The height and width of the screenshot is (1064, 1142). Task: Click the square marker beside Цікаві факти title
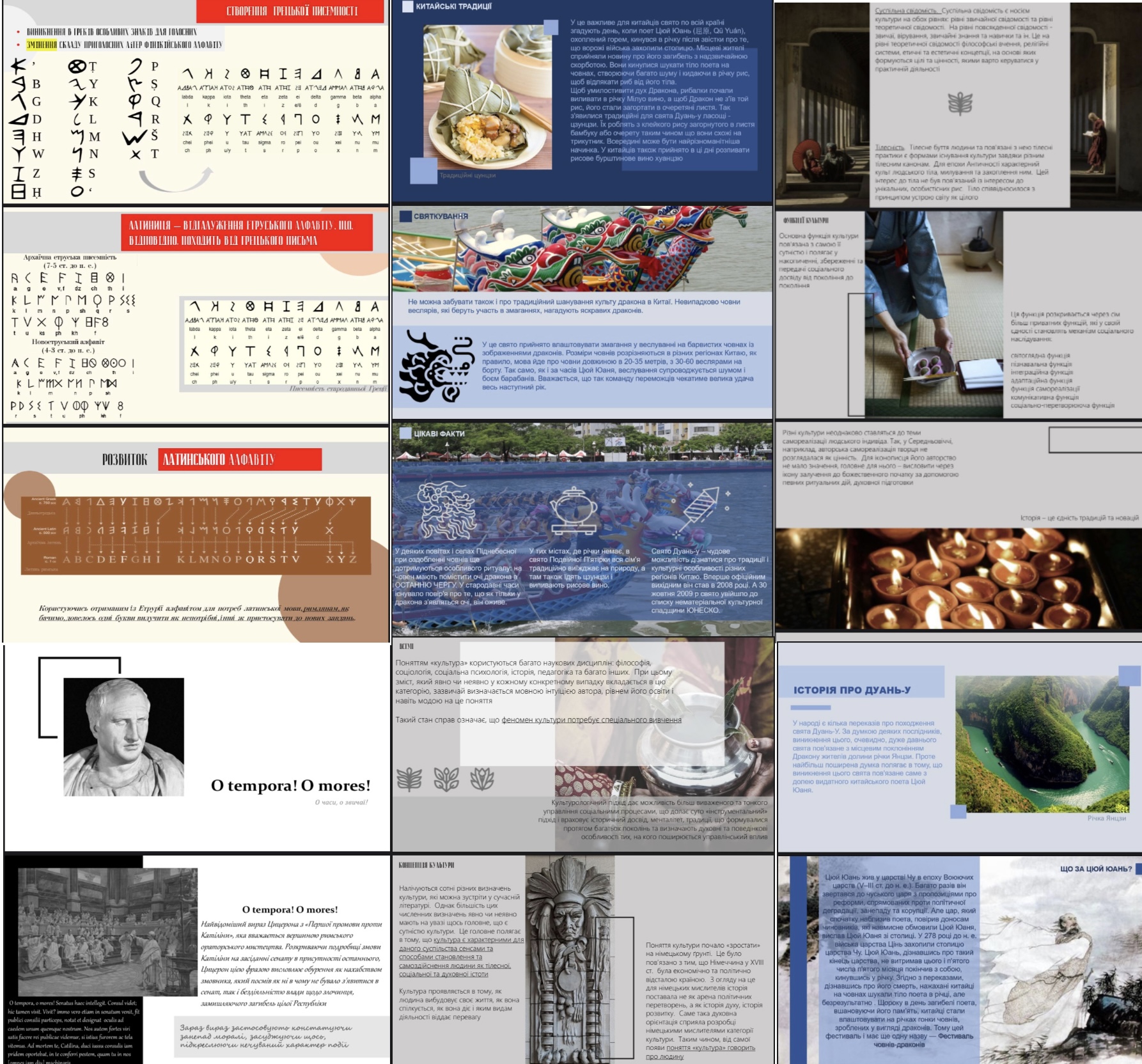pyautogui.click(x=405, y=433)
